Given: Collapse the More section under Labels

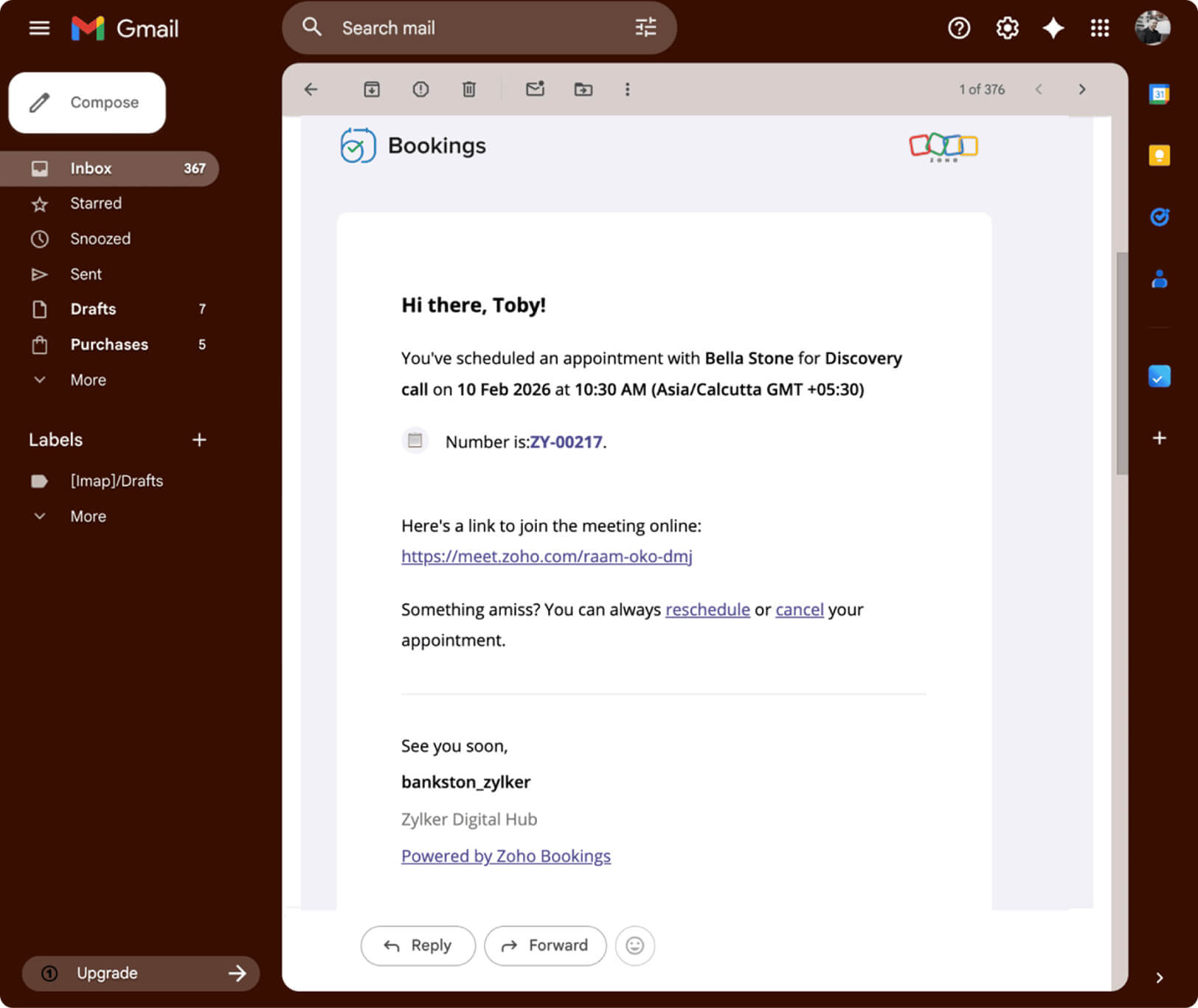Looking at the screenshot, I should point(88,516).
